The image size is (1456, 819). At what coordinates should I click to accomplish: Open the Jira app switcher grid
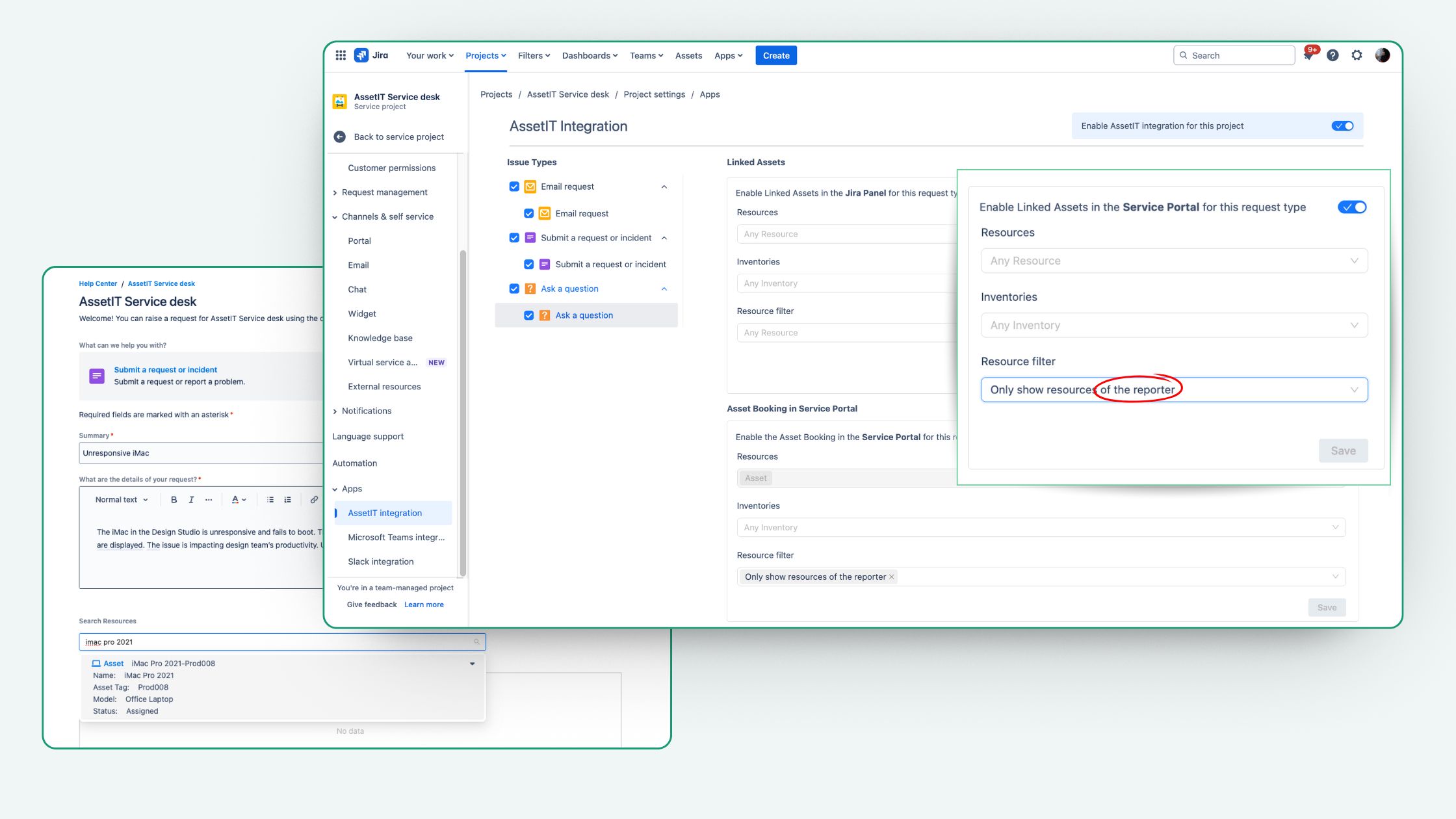click(x=340, y=55)
